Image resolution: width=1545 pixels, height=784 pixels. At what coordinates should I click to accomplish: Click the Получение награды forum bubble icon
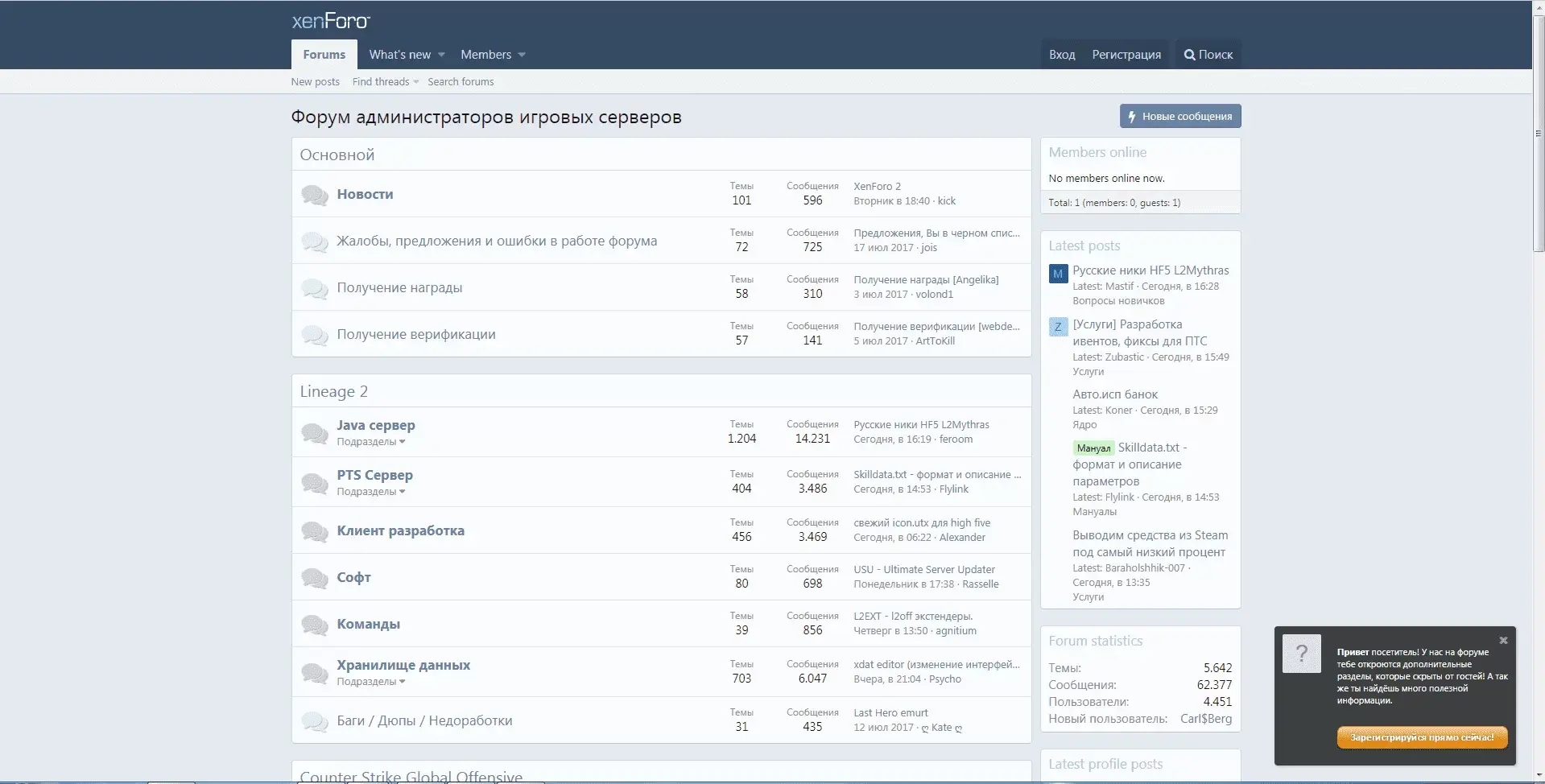point(314,288)
